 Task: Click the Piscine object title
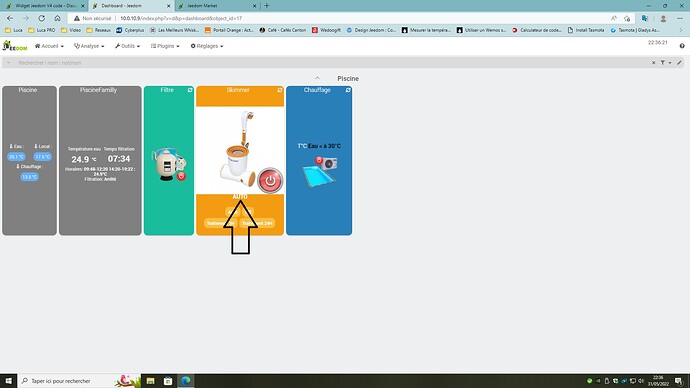pos(348,78)
